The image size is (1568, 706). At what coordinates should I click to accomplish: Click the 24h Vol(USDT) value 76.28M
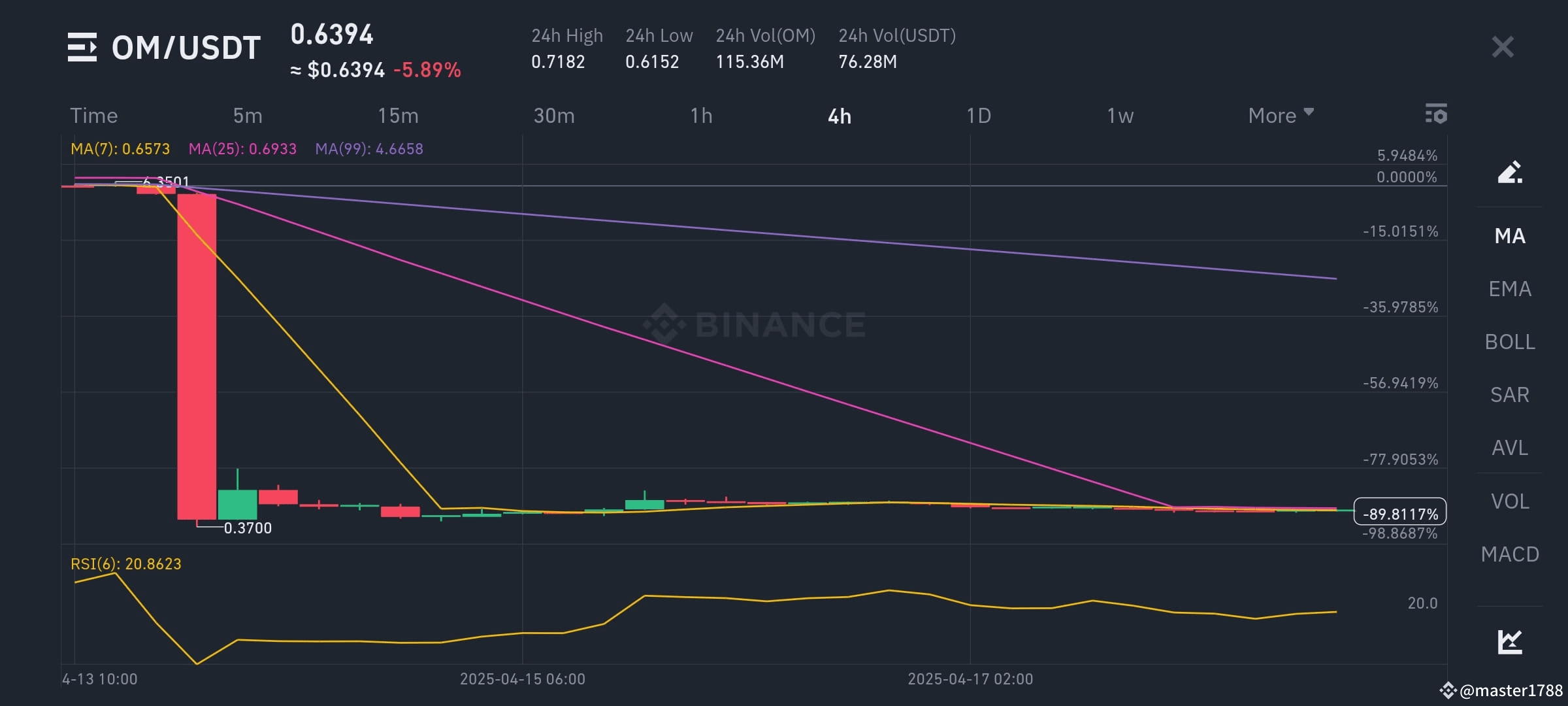868,62
